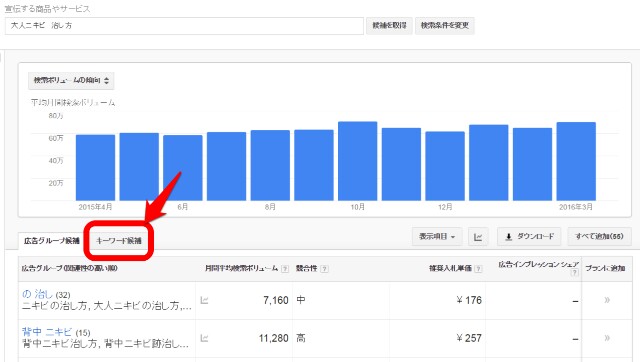The image size is (640, 362).
Task: Switch to the キーワード候補 tab
Action: coord(119,240)
